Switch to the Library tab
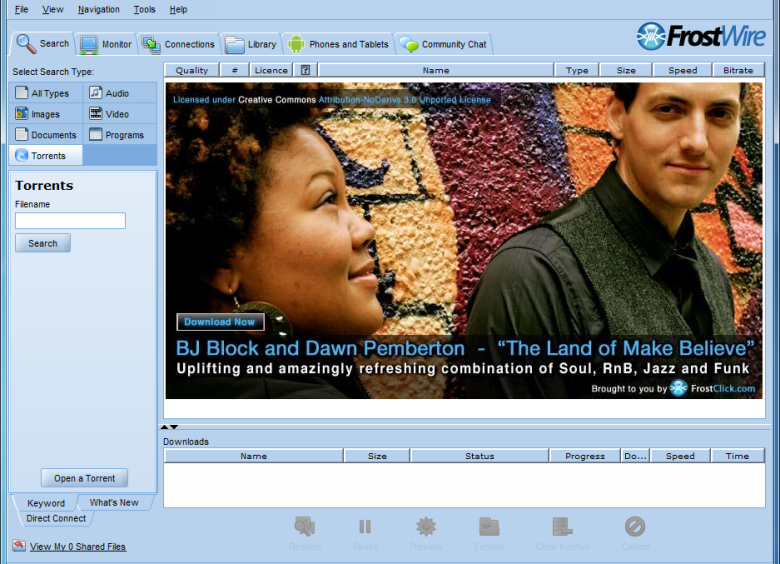 (x=251, y=44)
